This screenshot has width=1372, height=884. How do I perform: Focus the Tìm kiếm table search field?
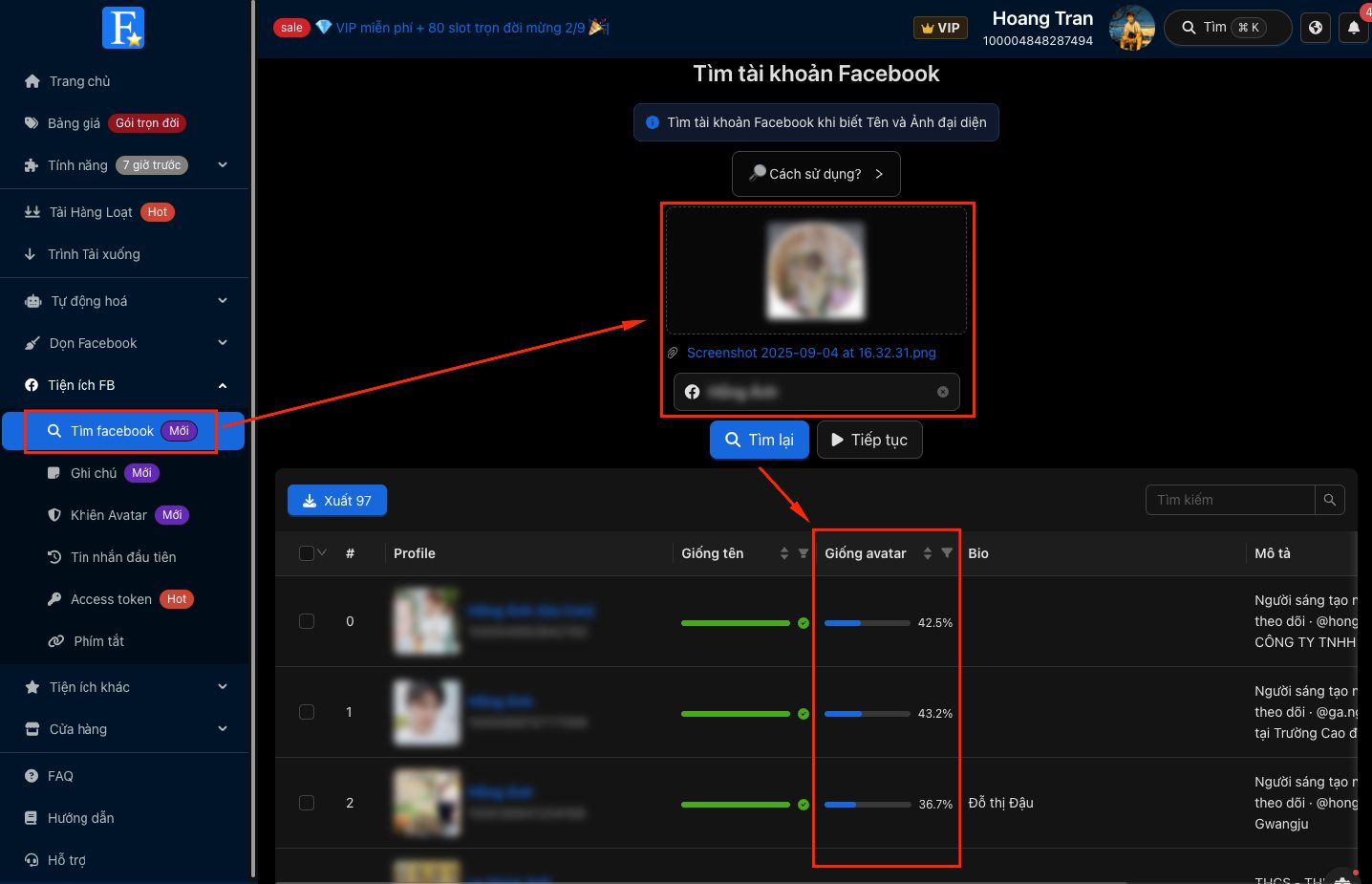[1231, 500]
